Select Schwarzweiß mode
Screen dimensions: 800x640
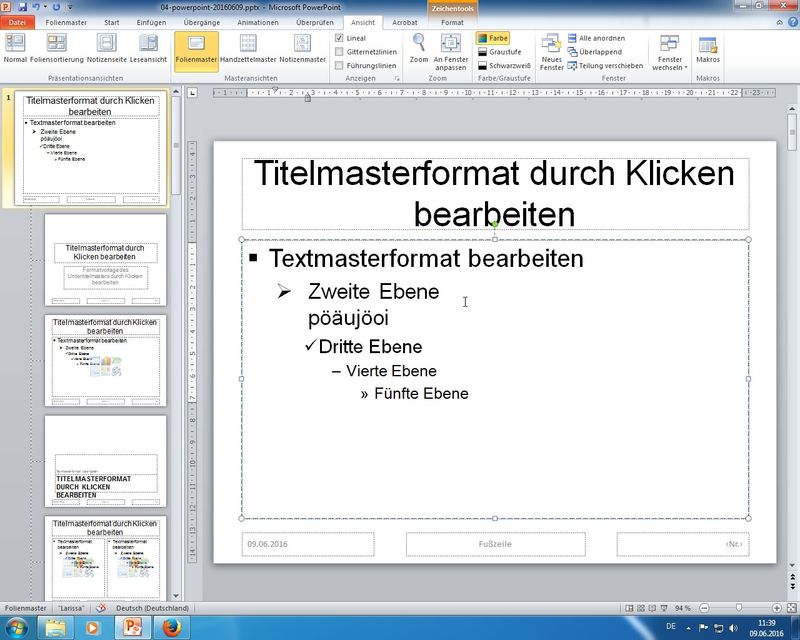[504, 66]
